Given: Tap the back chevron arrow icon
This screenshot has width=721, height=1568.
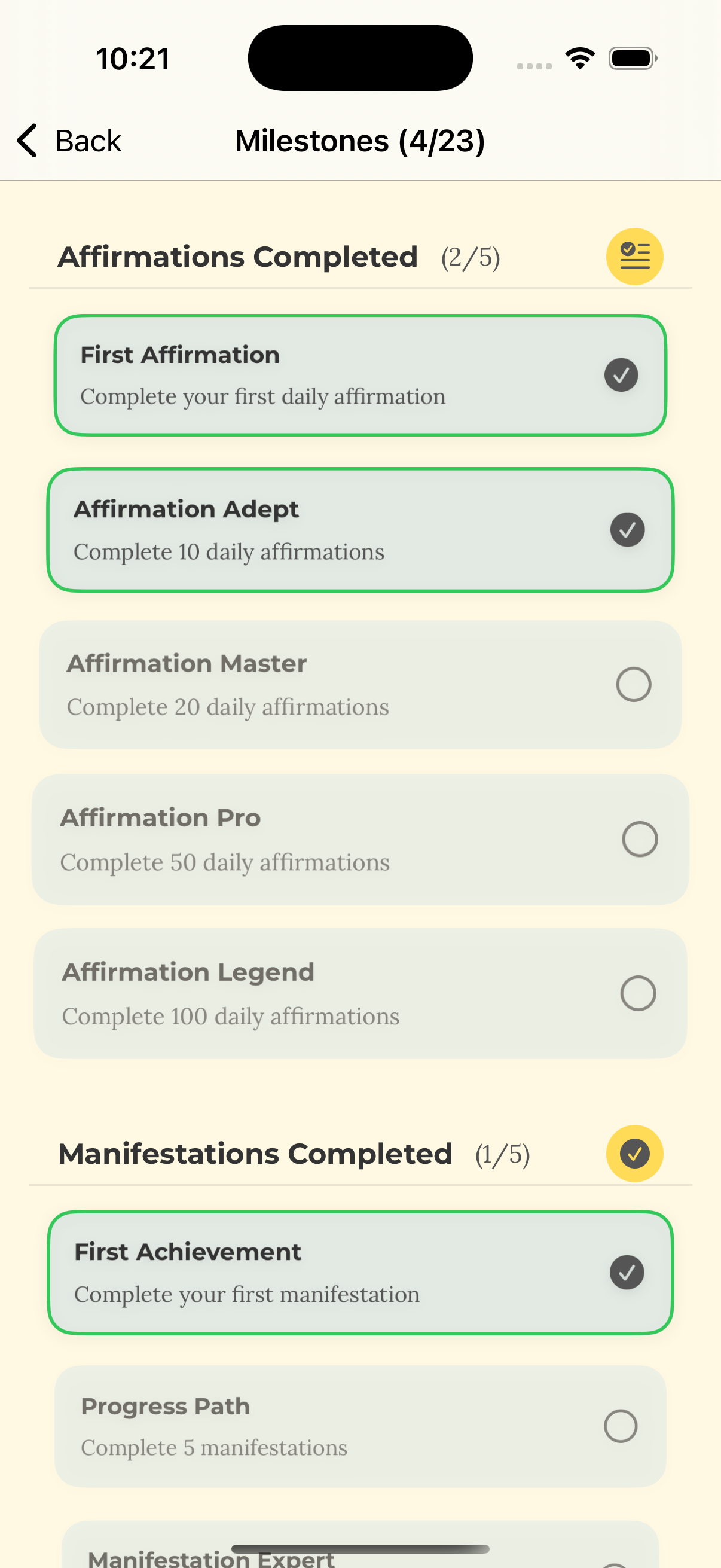Looking at the screenshot, I should pyautogui.click(x=28, y=141).
